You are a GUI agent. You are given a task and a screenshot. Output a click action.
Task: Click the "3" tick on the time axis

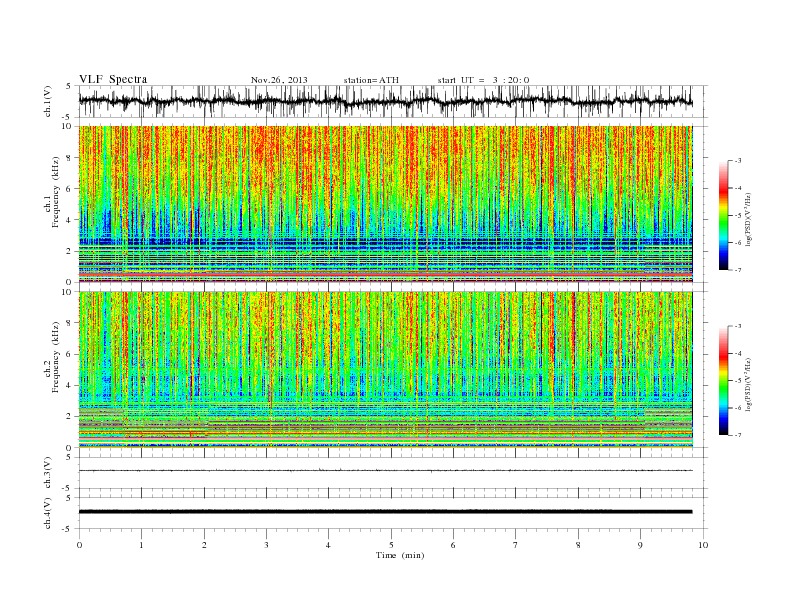[x=266, y=545]
